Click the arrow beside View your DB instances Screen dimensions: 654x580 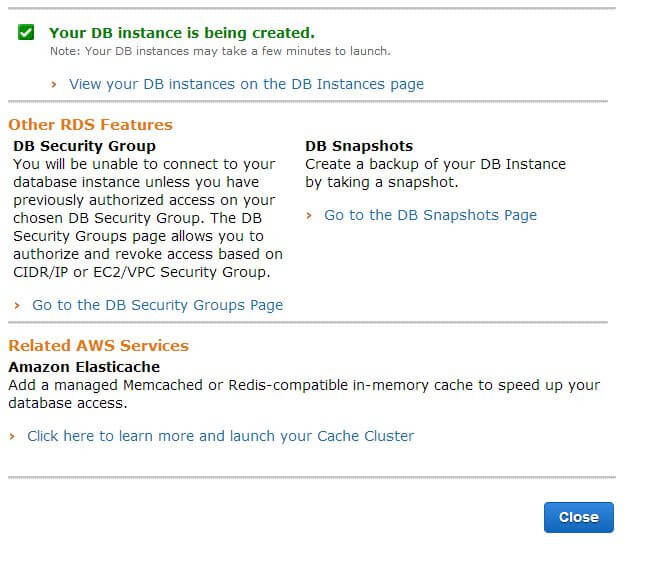coord(54,85)
